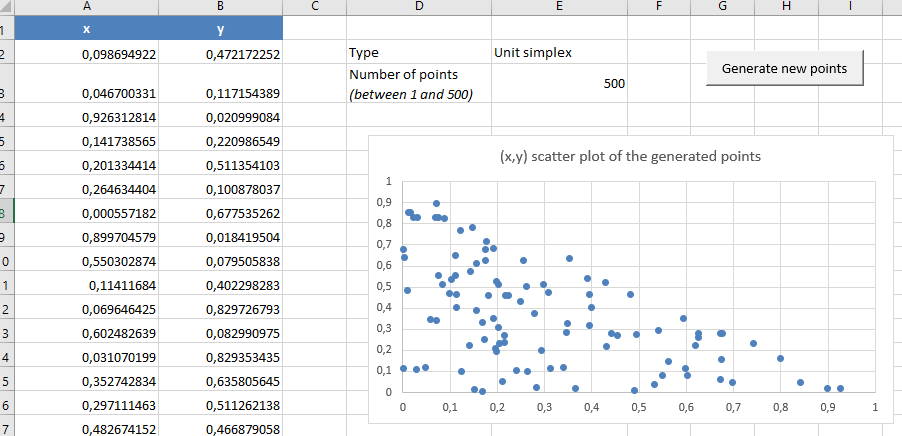Select column C header
Viewport: 902px width, 436px height.
pos(315,6)
